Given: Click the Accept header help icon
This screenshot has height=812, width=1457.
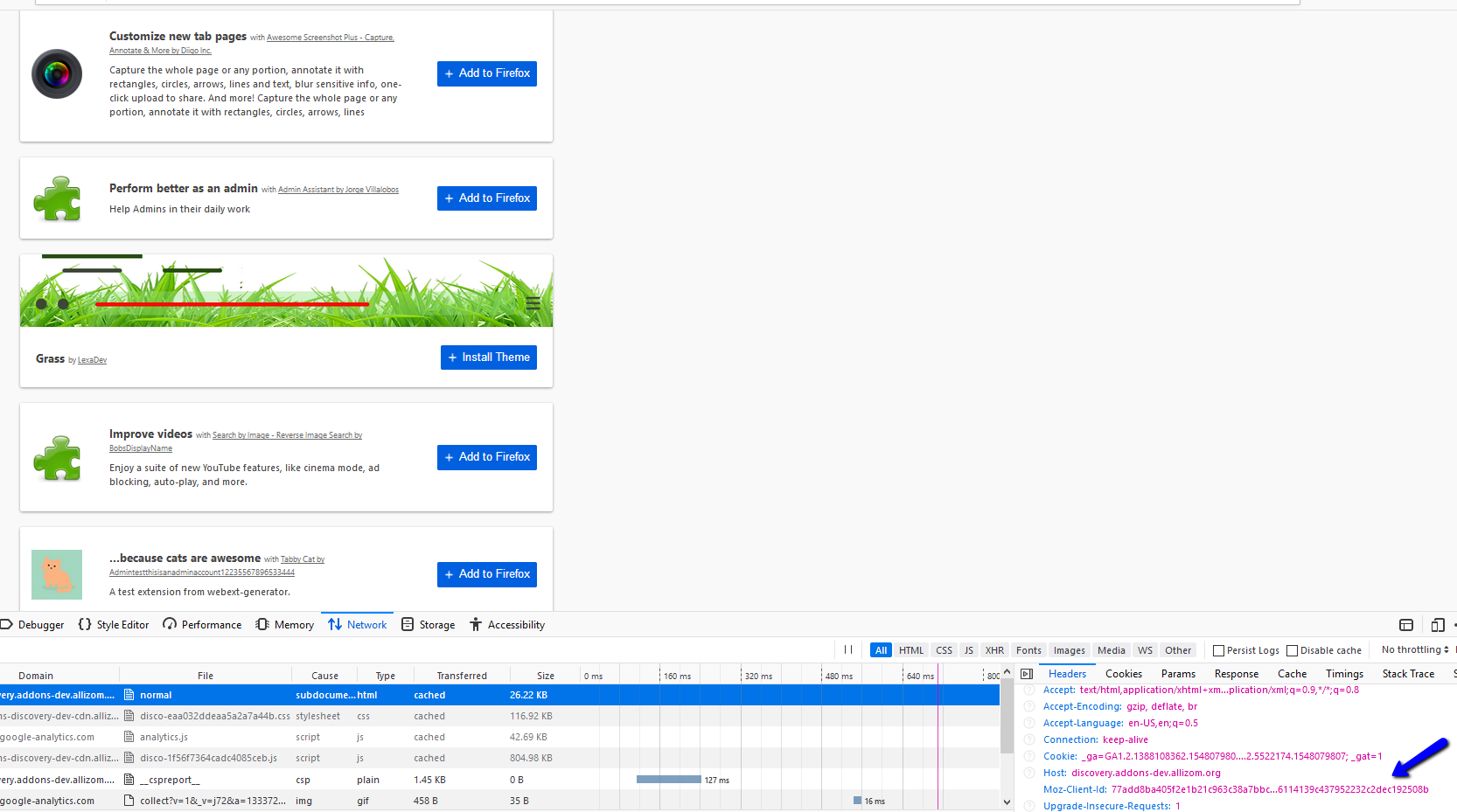Looking at the screenshot, I should pos(1029,691).
